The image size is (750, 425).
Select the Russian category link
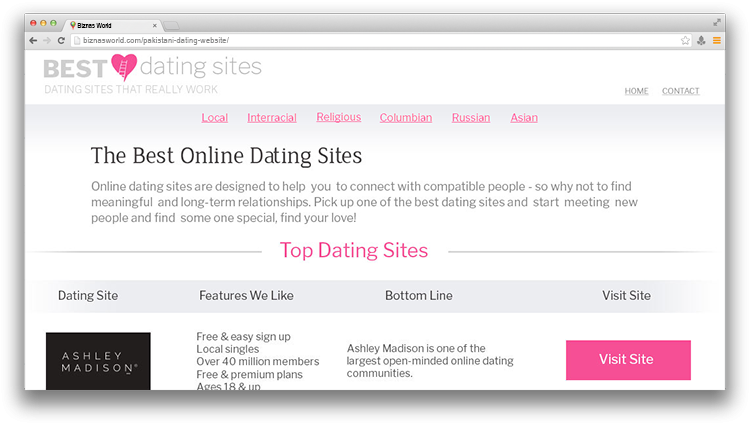(x=471, y=118)
